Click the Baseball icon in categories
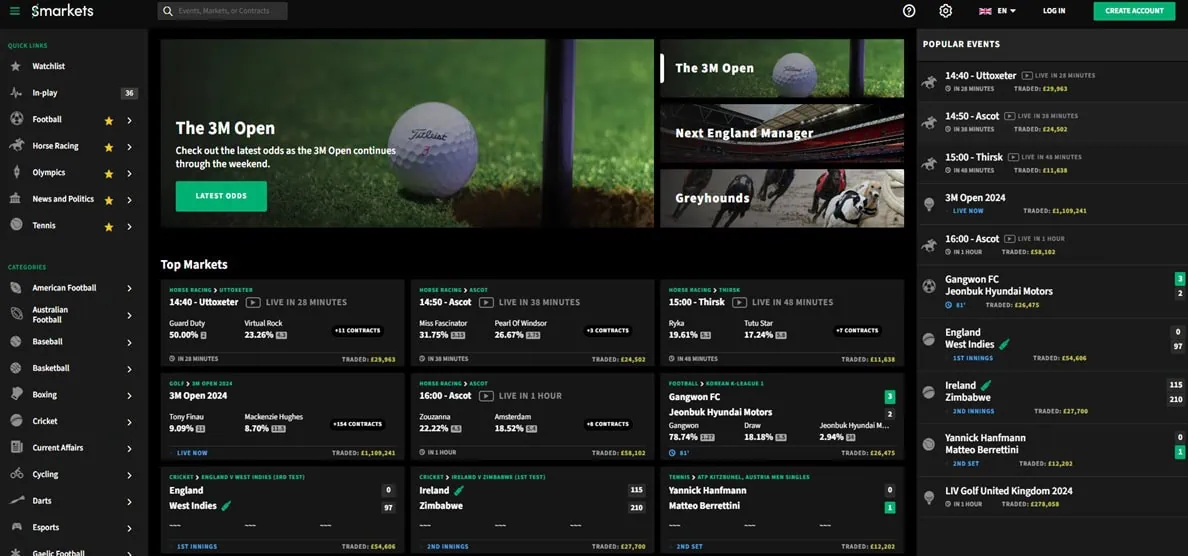This screenshot has width=1188, height=556. click(16, 342)
